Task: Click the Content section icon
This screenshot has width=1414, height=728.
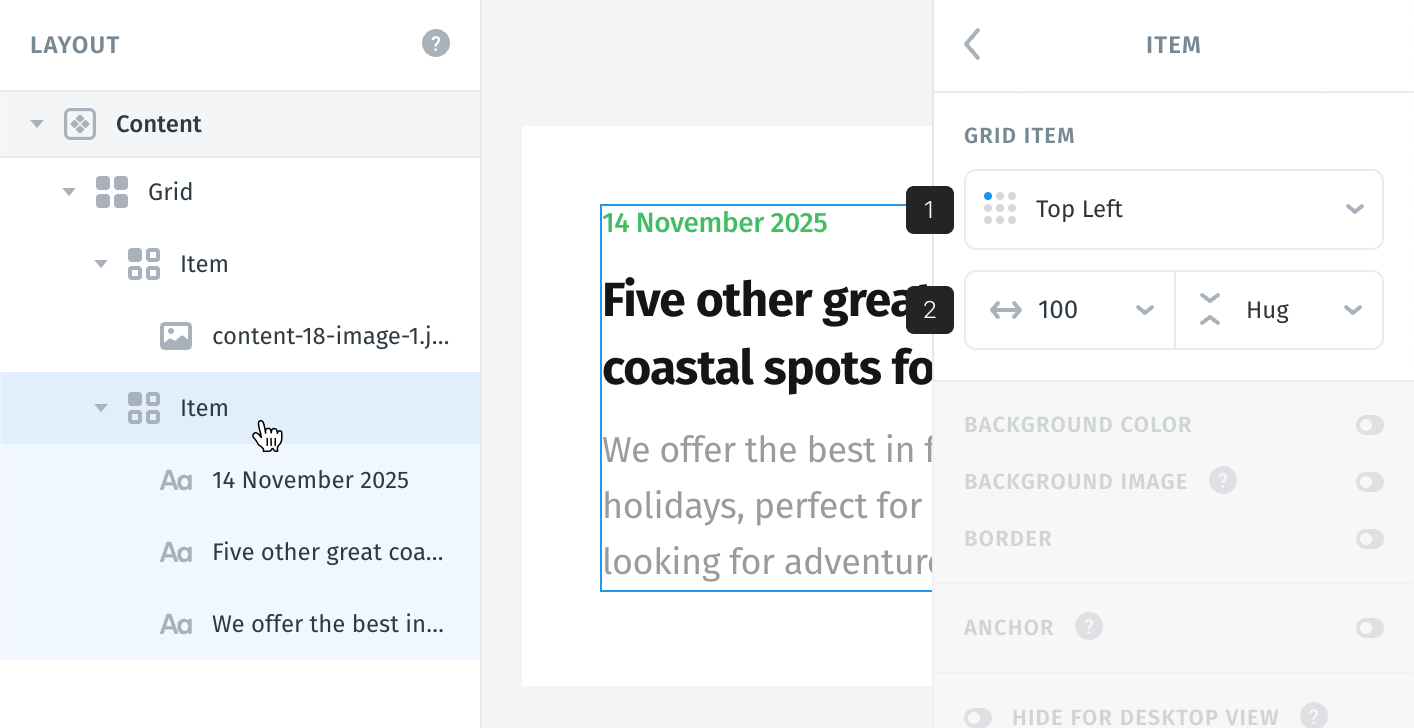Action: point(80,124)
